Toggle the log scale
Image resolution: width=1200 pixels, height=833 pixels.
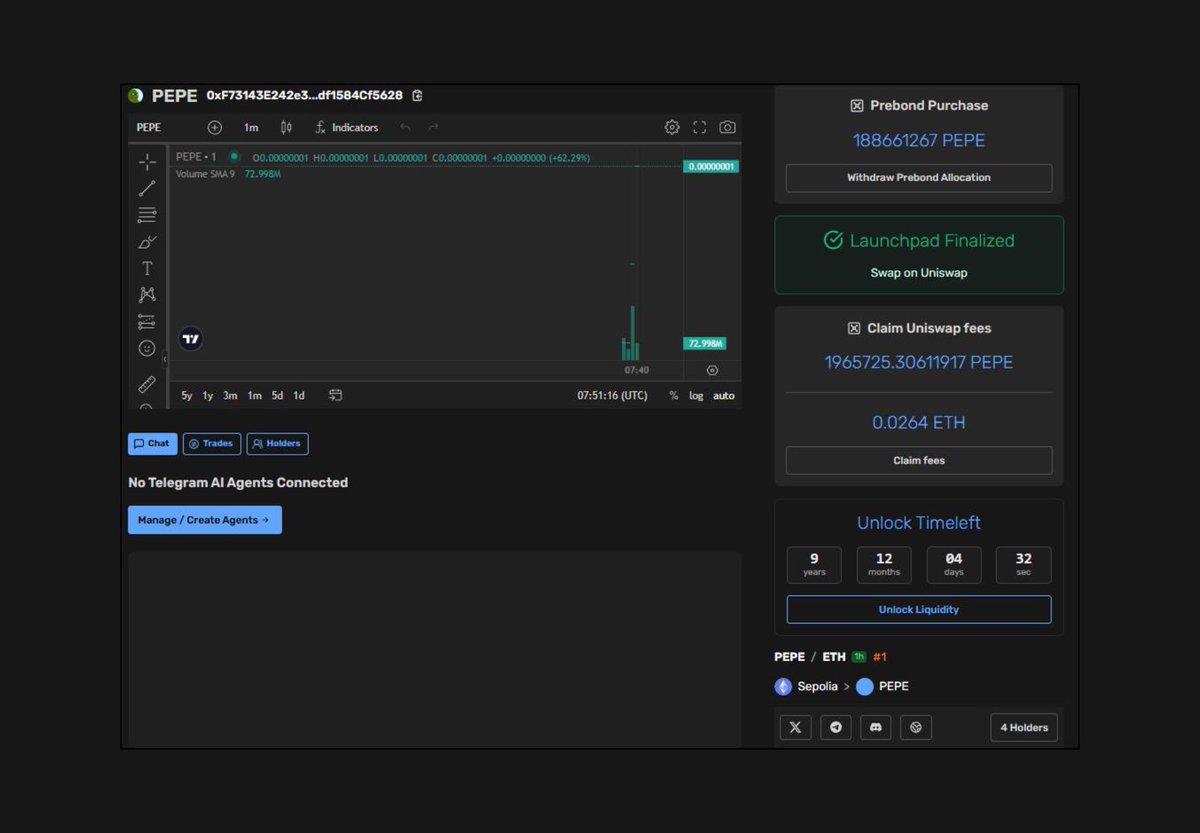(696, 396)
